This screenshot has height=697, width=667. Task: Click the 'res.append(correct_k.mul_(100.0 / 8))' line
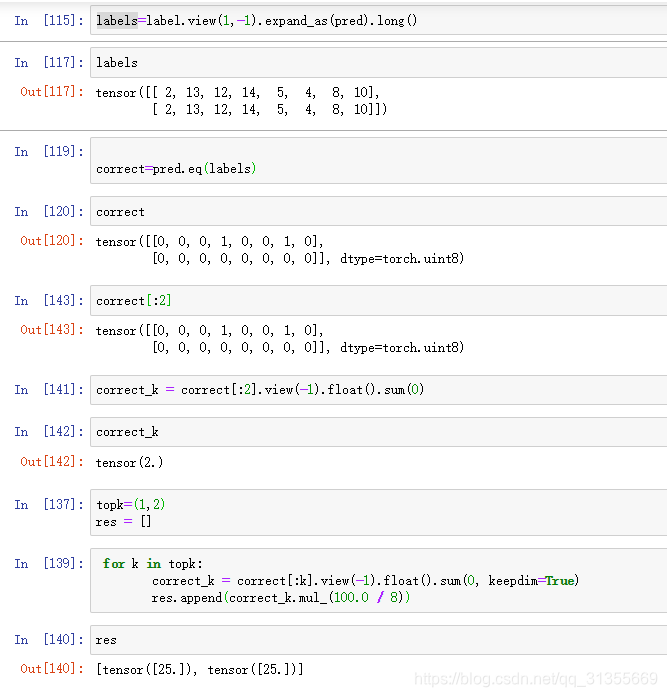tap(280, 598)
